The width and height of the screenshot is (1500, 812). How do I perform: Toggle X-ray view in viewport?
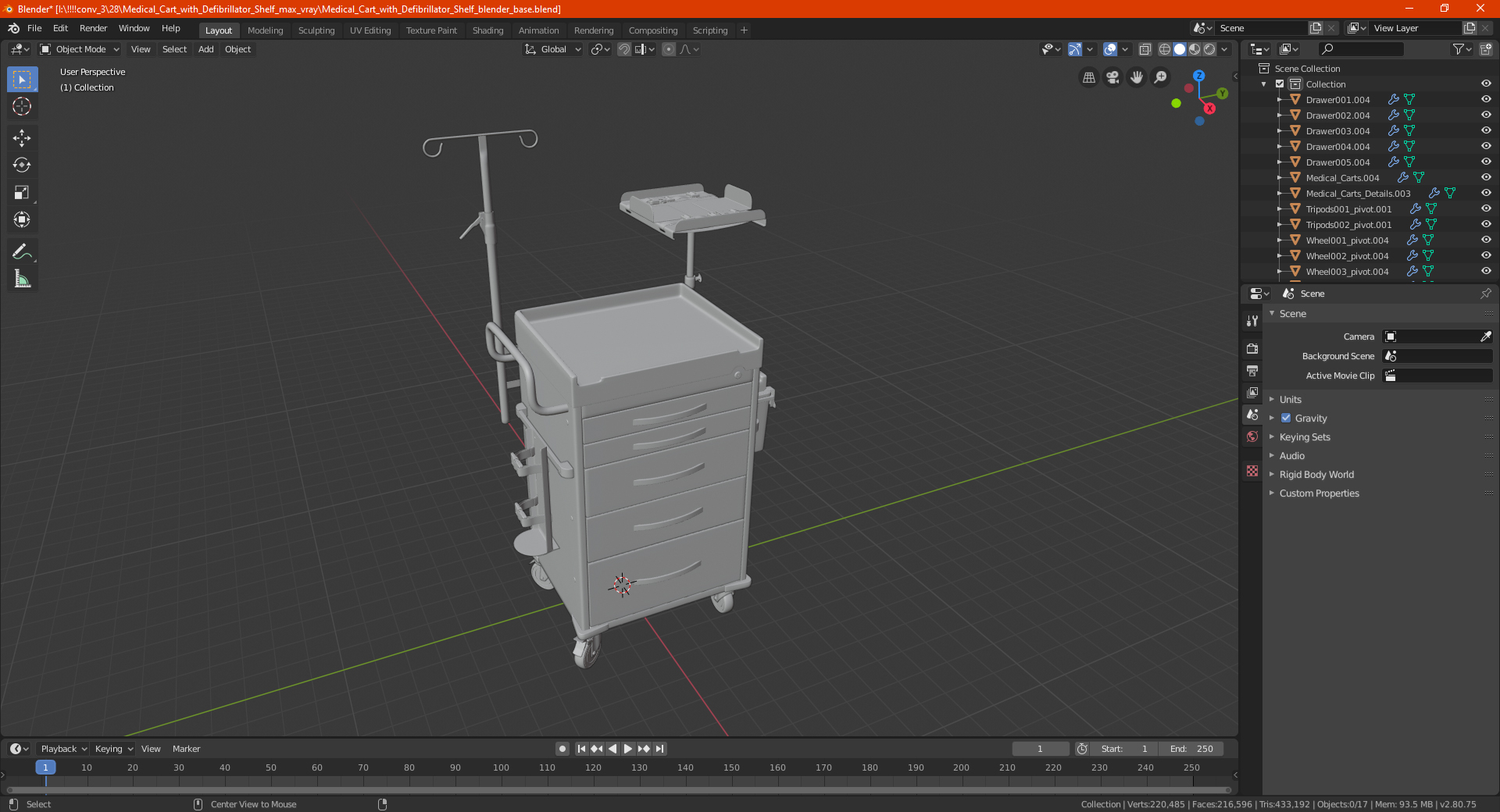coord(1145,49)
